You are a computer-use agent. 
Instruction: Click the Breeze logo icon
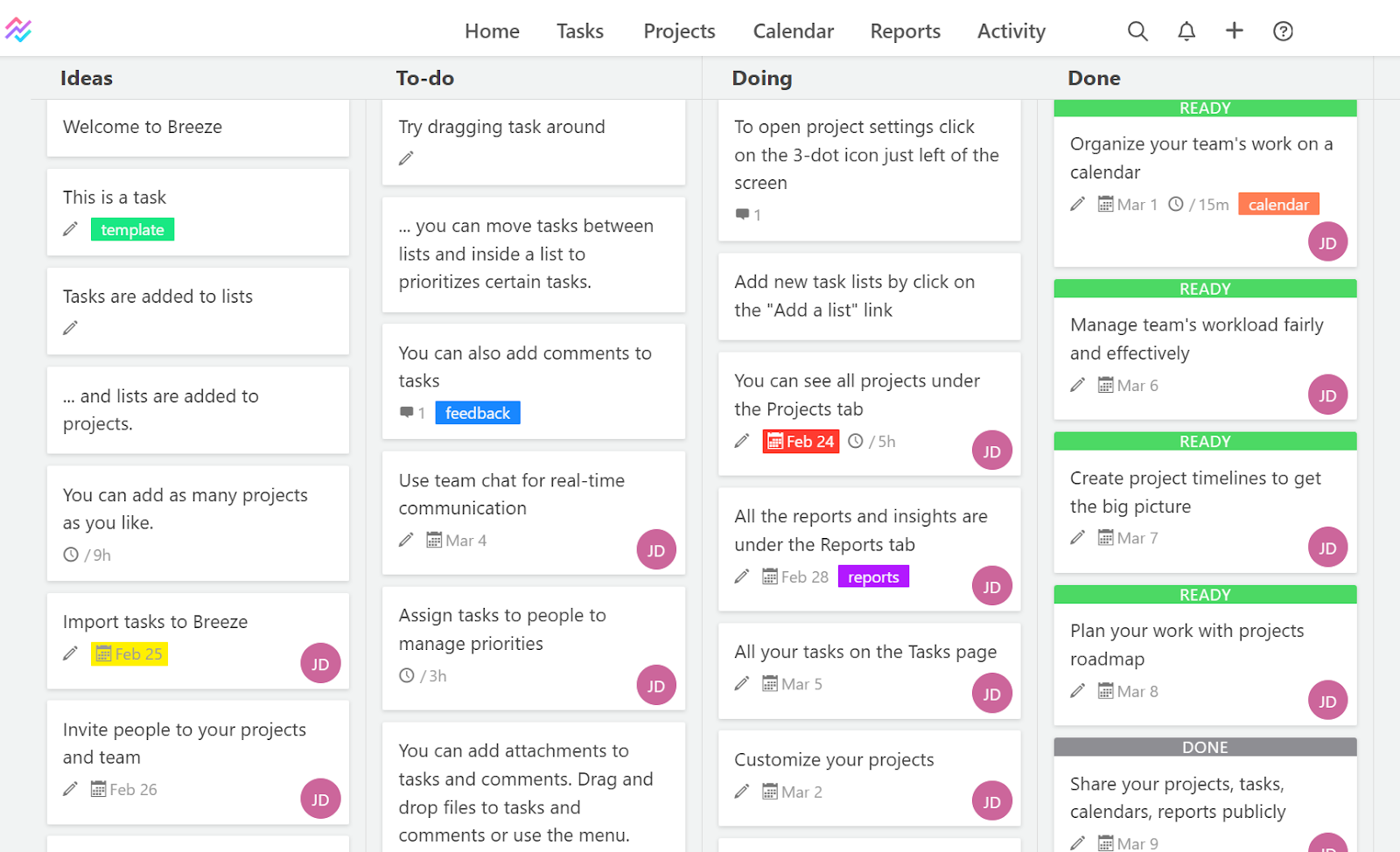pos(18,31)
